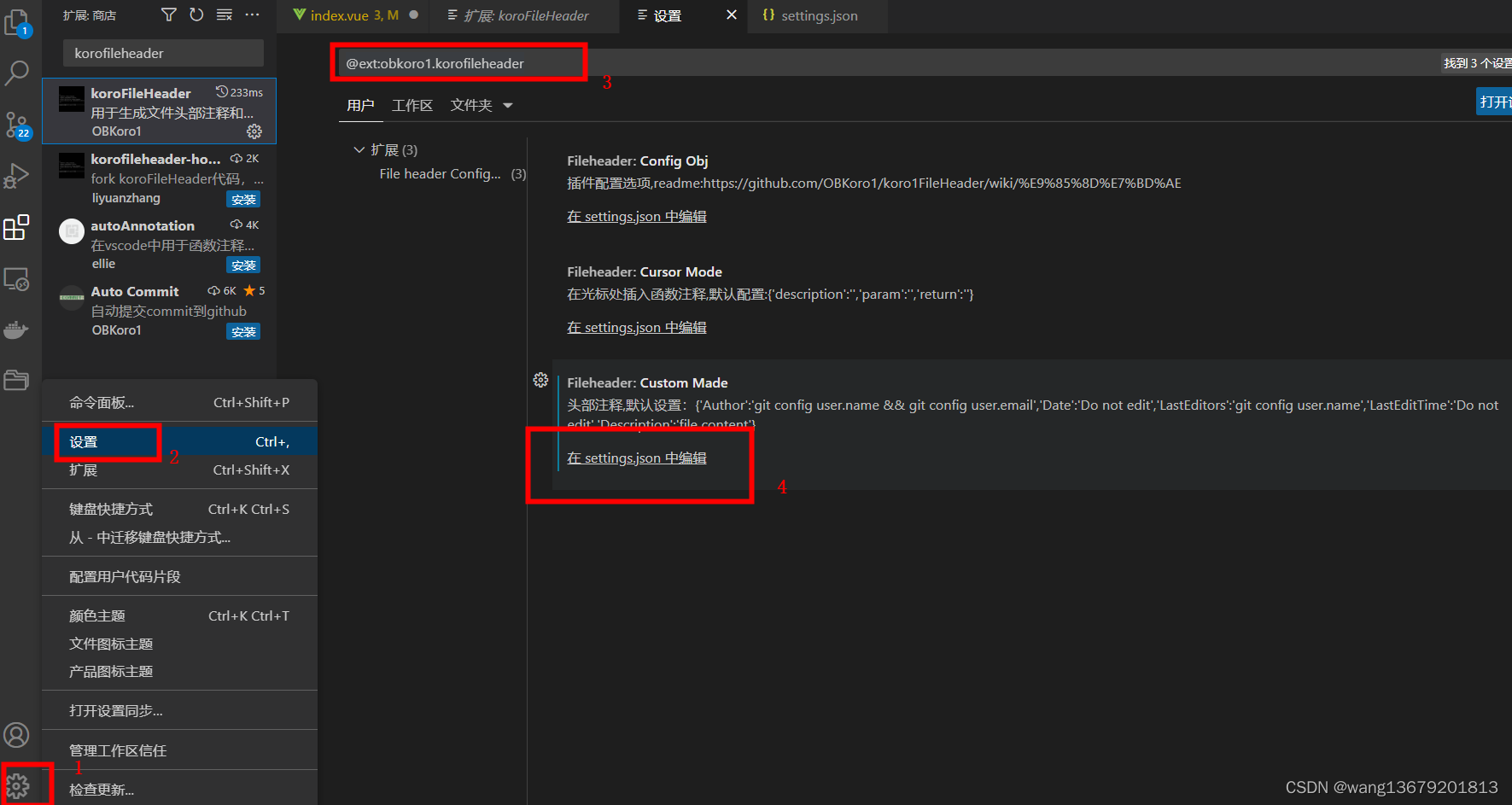The width and height of the screenshot is (1512, 805).
Task: Choose 检查更新 menu entry
Action: point(179,790)
